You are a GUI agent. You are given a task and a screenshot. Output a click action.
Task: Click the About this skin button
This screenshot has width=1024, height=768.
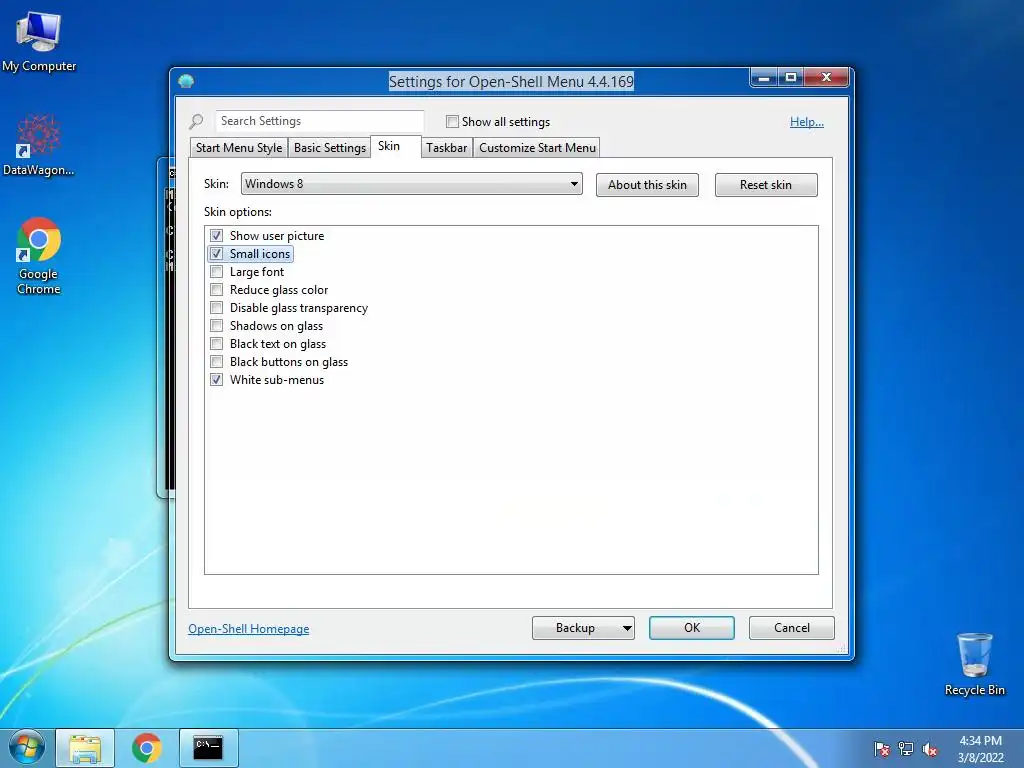pos(647,185)
